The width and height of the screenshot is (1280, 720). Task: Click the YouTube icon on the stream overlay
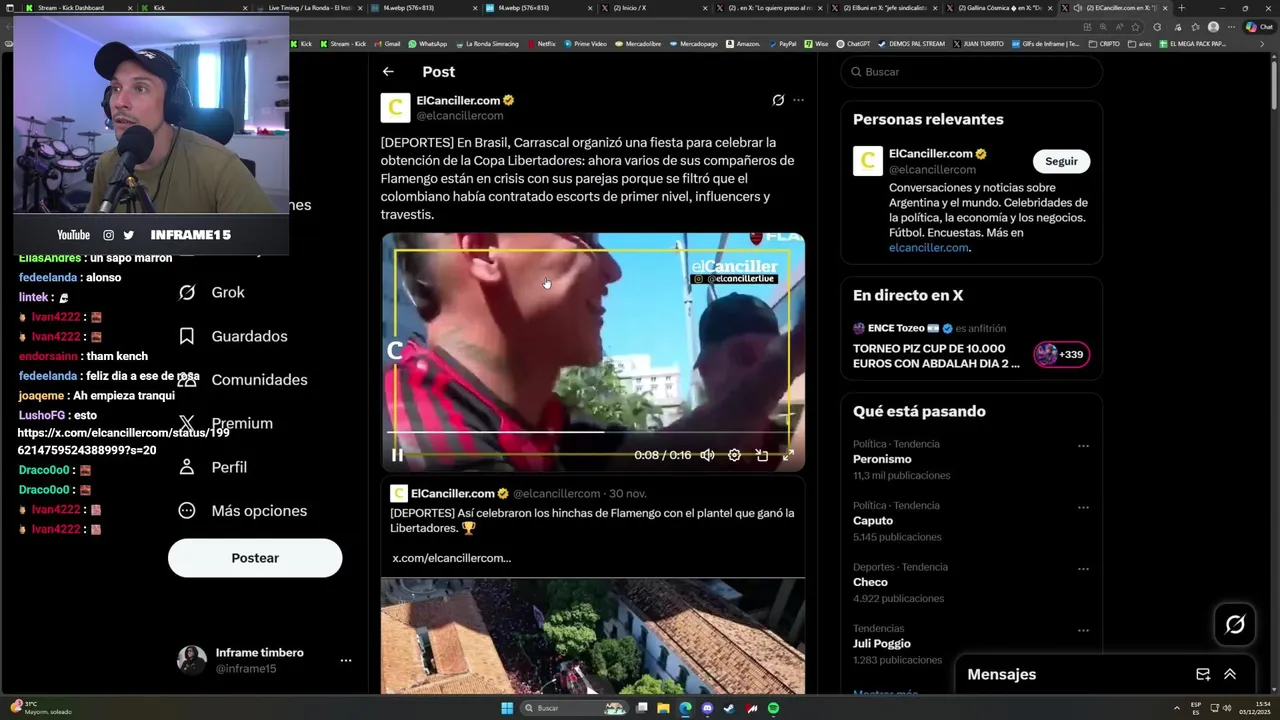point(73,235)
